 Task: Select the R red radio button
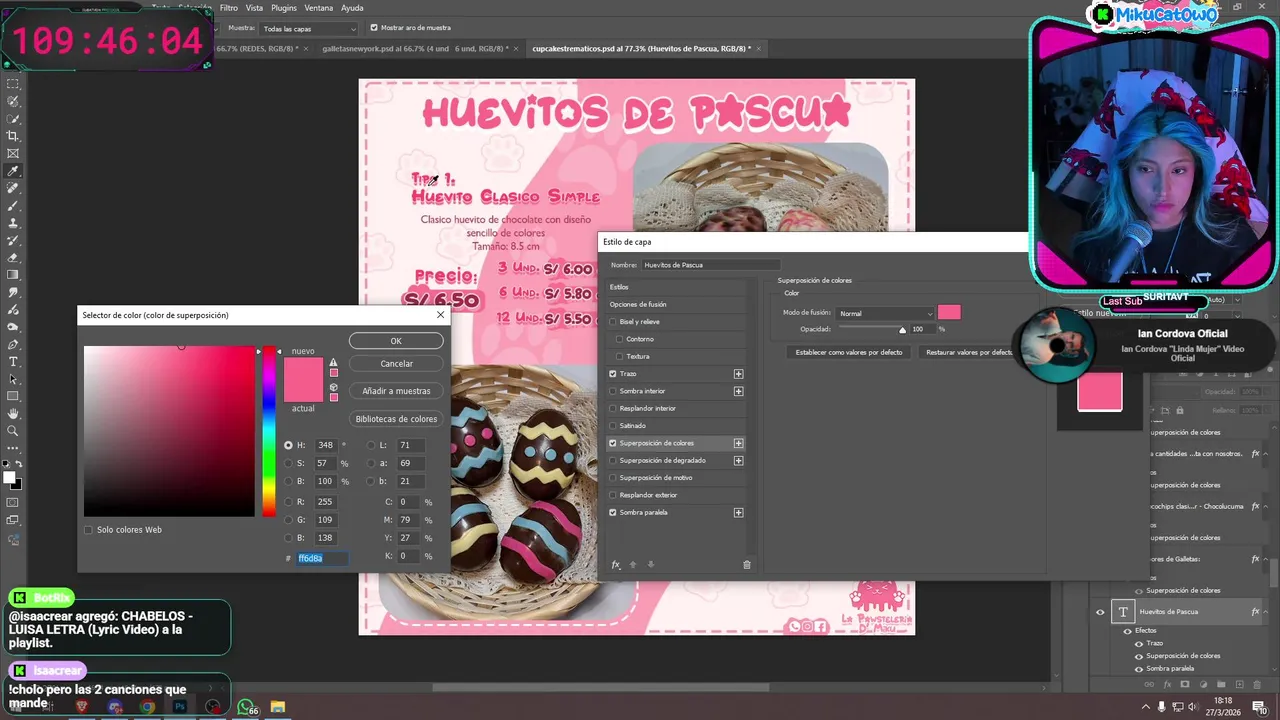click(288, 502)
